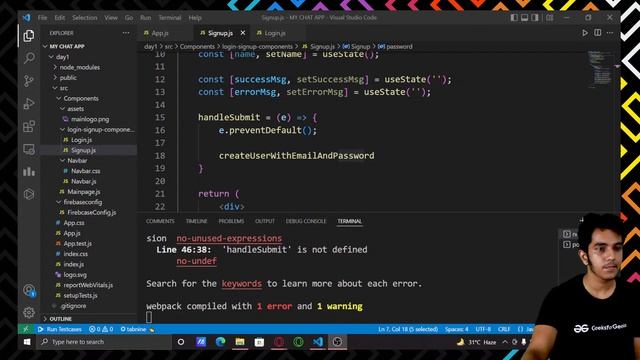Click tabnine status bar item

click(x=137, y=329)
